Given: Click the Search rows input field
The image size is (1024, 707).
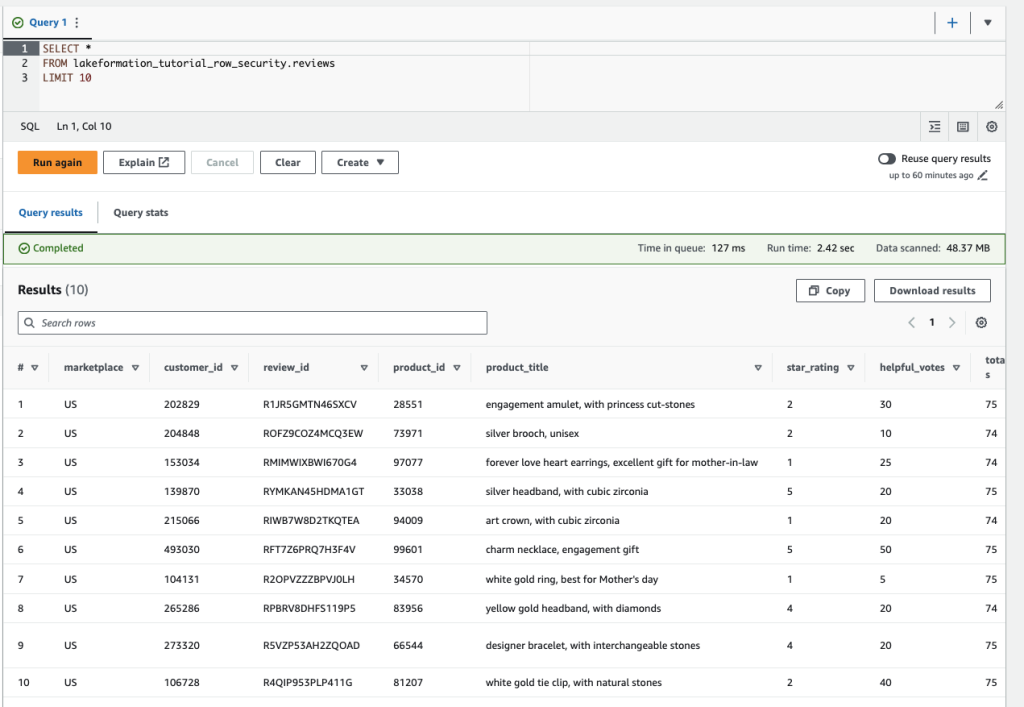Looking at the screenshot, I should pyautogui.click(x=252, y=323).
